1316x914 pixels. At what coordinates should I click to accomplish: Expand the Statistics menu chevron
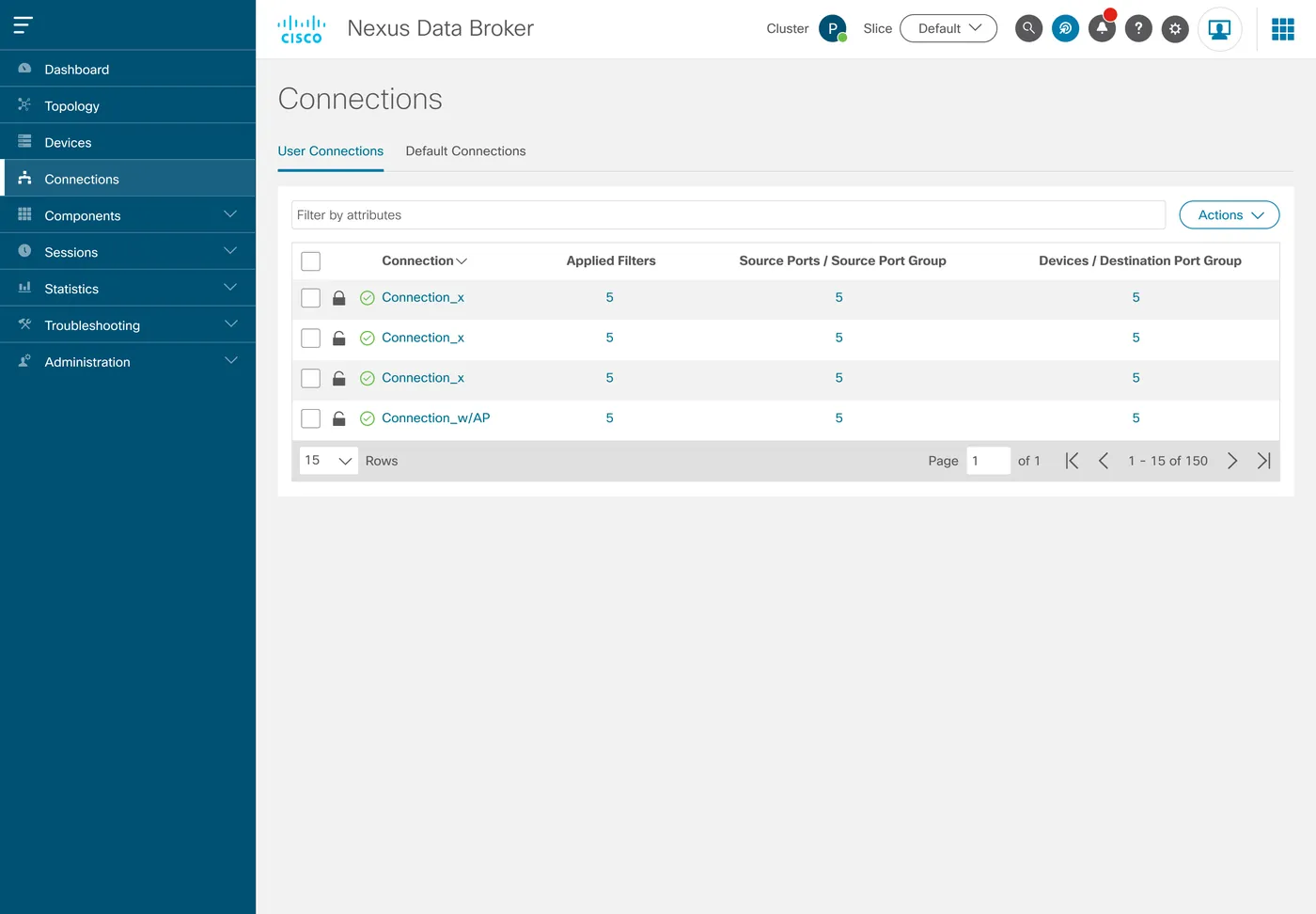point(230,289)
